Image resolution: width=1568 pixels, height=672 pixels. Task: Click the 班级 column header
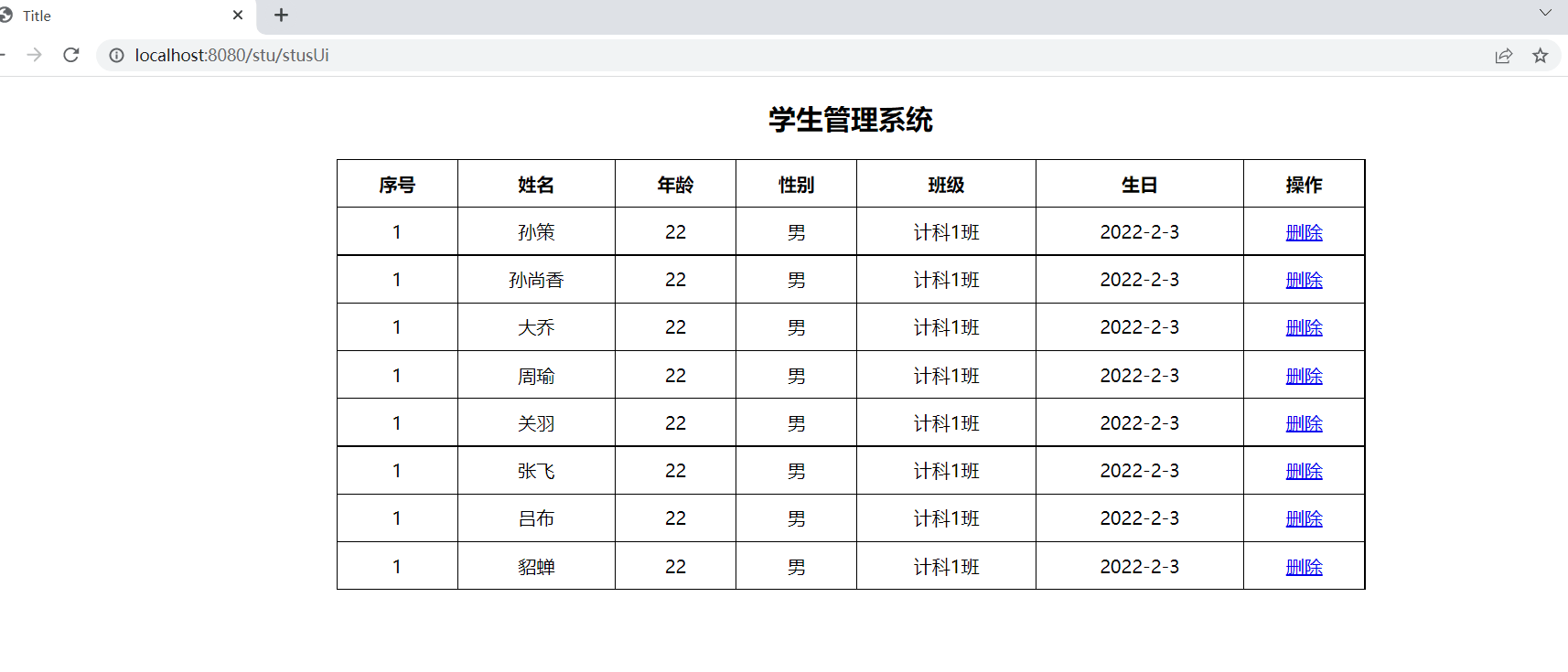tap(946, 185)
